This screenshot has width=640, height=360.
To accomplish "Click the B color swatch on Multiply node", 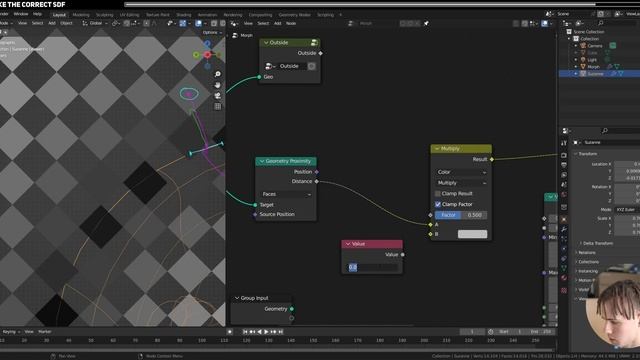I will pos(472,234).
